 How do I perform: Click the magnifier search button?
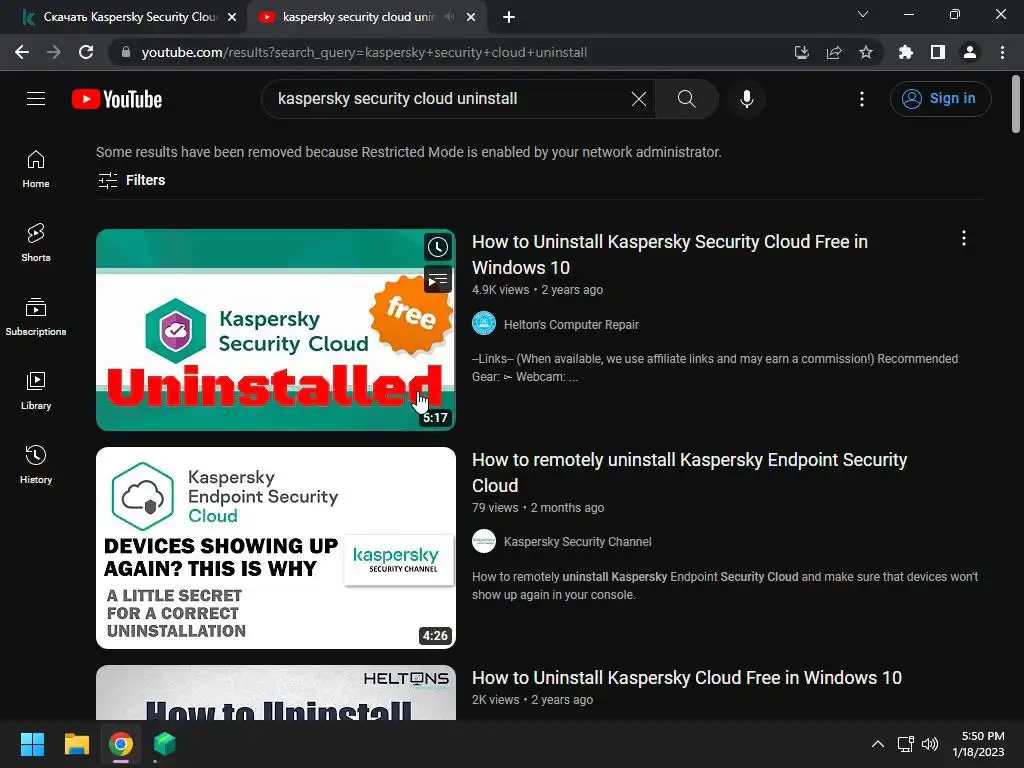pyautogui.click(x=686, y=99)
